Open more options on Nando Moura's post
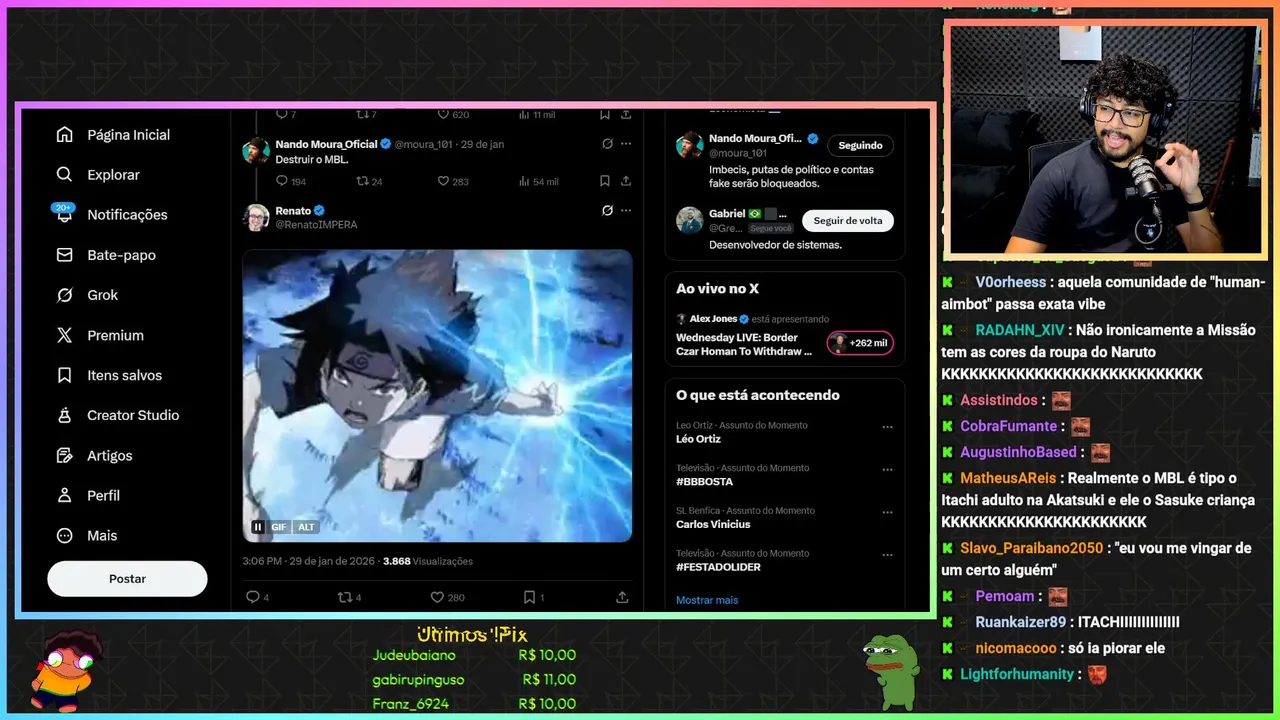1280x720 pixels. pyautogui.click(x=626, y=144)
